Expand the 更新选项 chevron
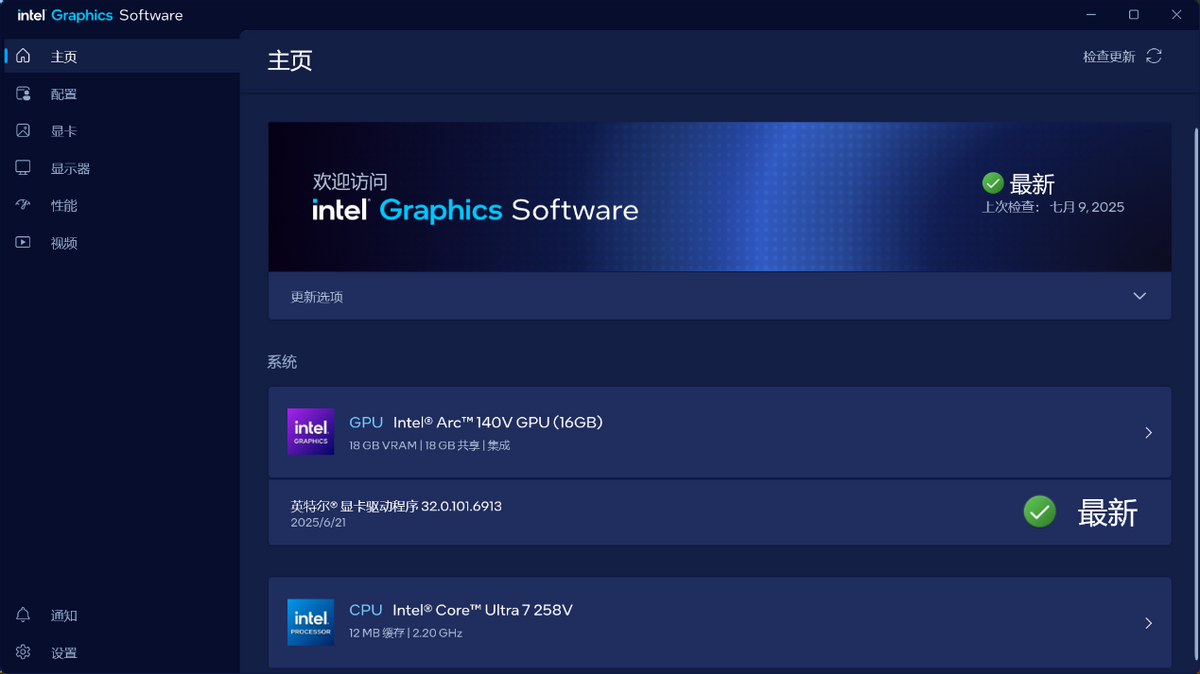Image resolution: width=1200 pixels, height=674 pixels. [x=1139, y=296]
